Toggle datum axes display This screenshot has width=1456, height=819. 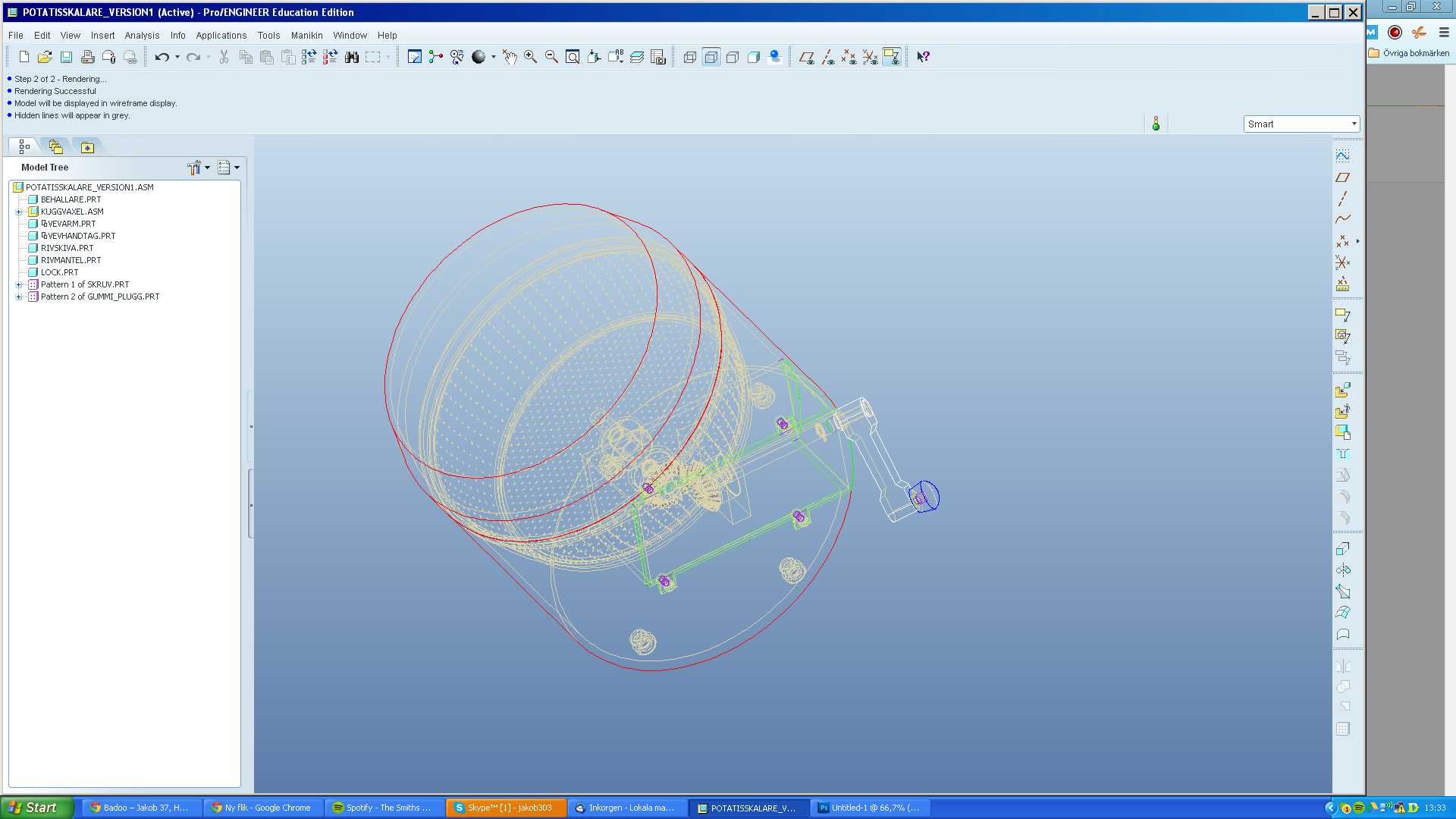click(x=828, y=57)
